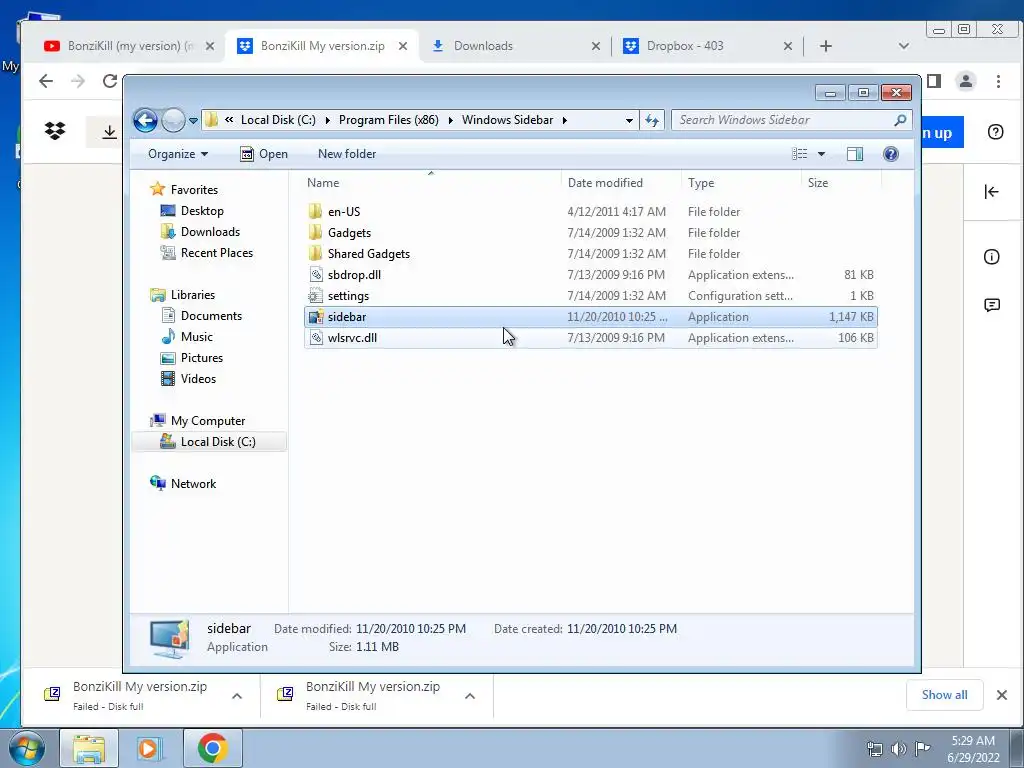This screenshot has height=768, width=1024.
Task: Open Recent Places in Favorites
Action: [x=216, y=253]
